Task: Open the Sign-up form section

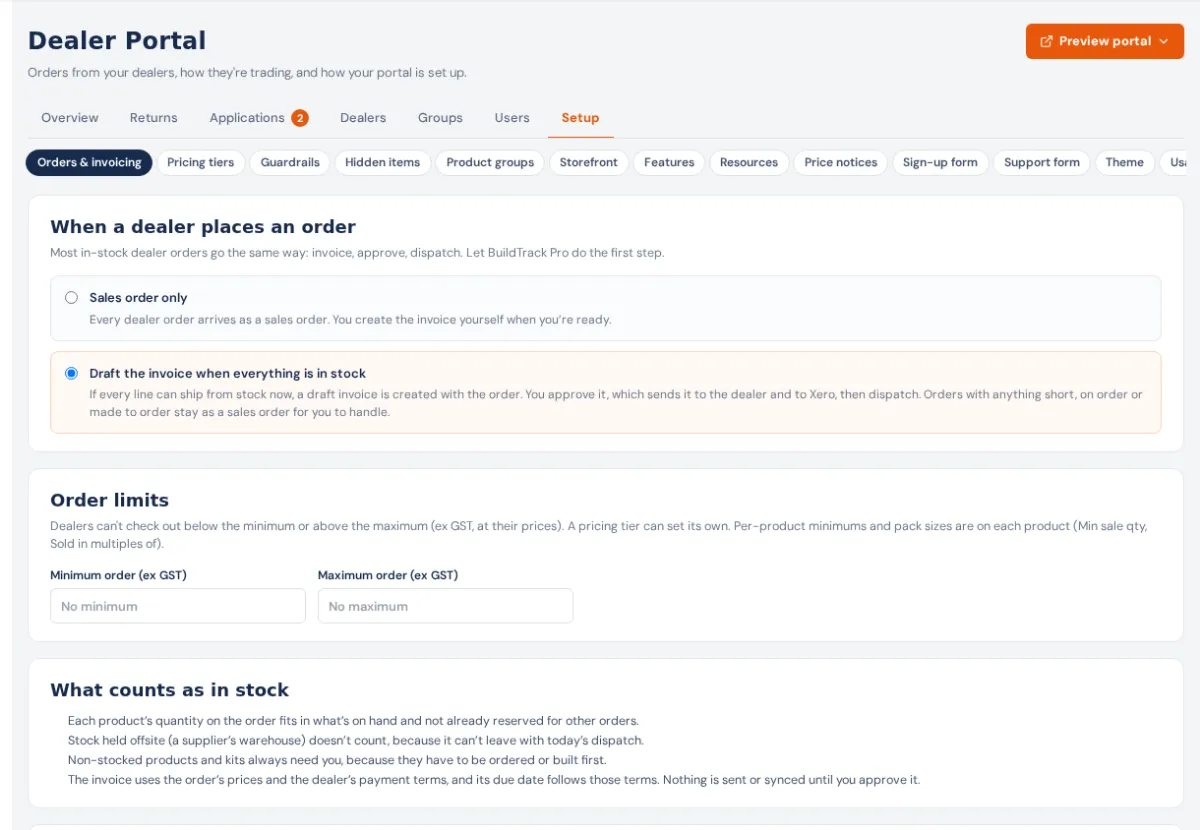Action: coord(940,162)
